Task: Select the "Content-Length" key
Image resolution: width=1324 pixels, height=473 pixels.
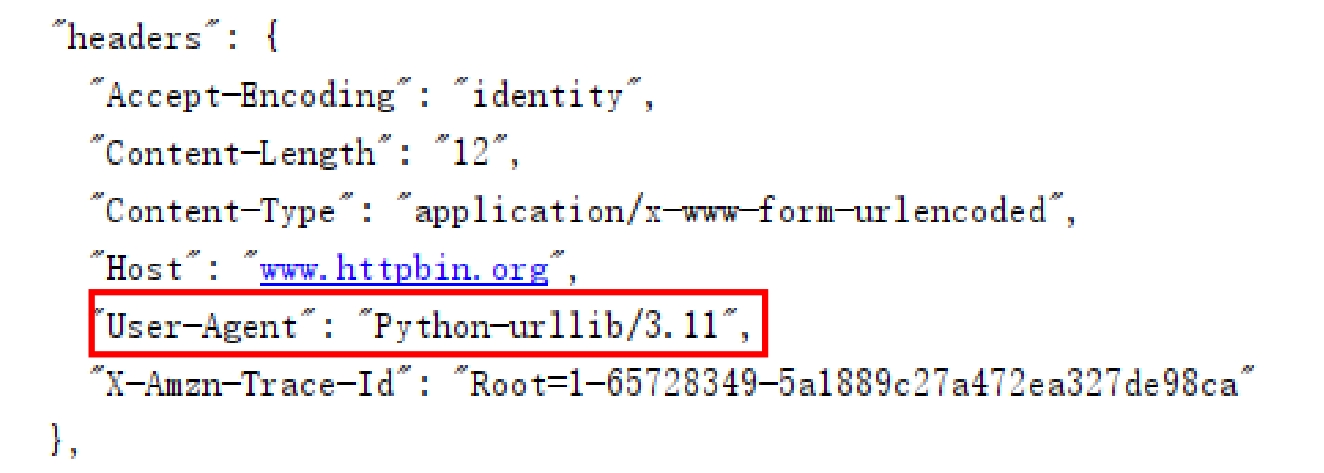Action: click(x=241, y=154)
